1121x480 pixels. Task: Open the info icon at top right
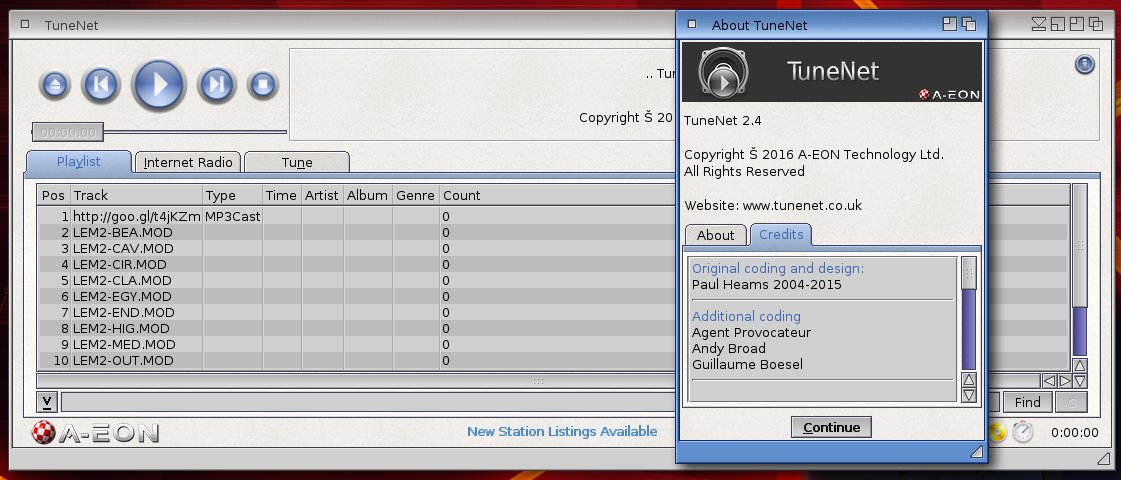pyautogui.click(x=1085, y=64)
